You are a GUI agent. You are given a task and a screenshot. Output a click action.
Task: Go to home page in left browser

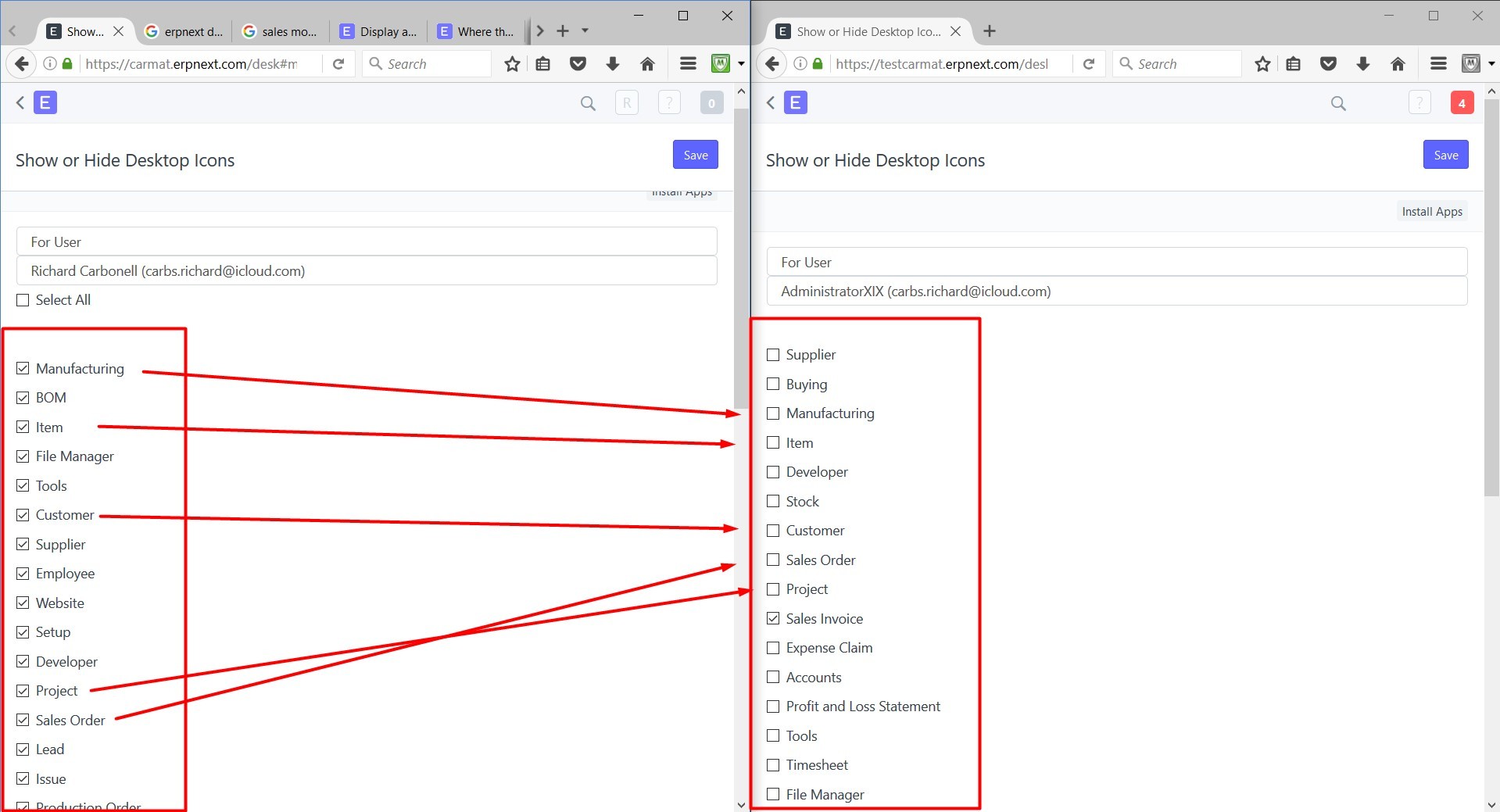(647, 64)
